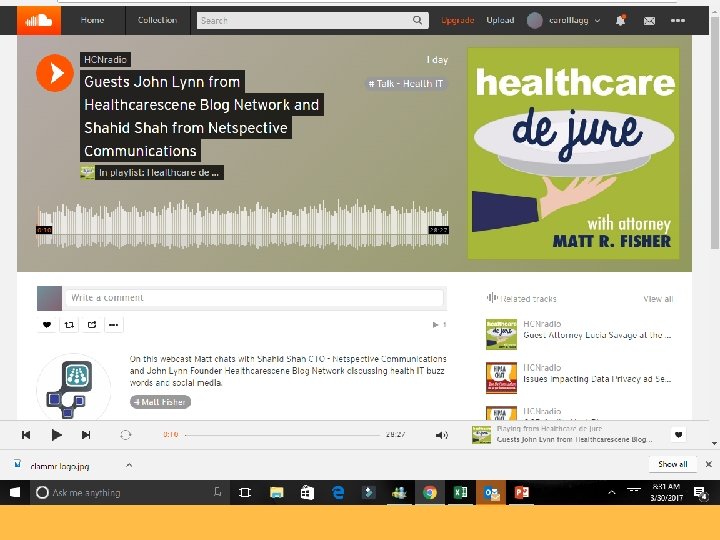The width and height of the screenshot is (720, 540).
Task: Toggle repeat in the player bar
Action: [125, 435]
